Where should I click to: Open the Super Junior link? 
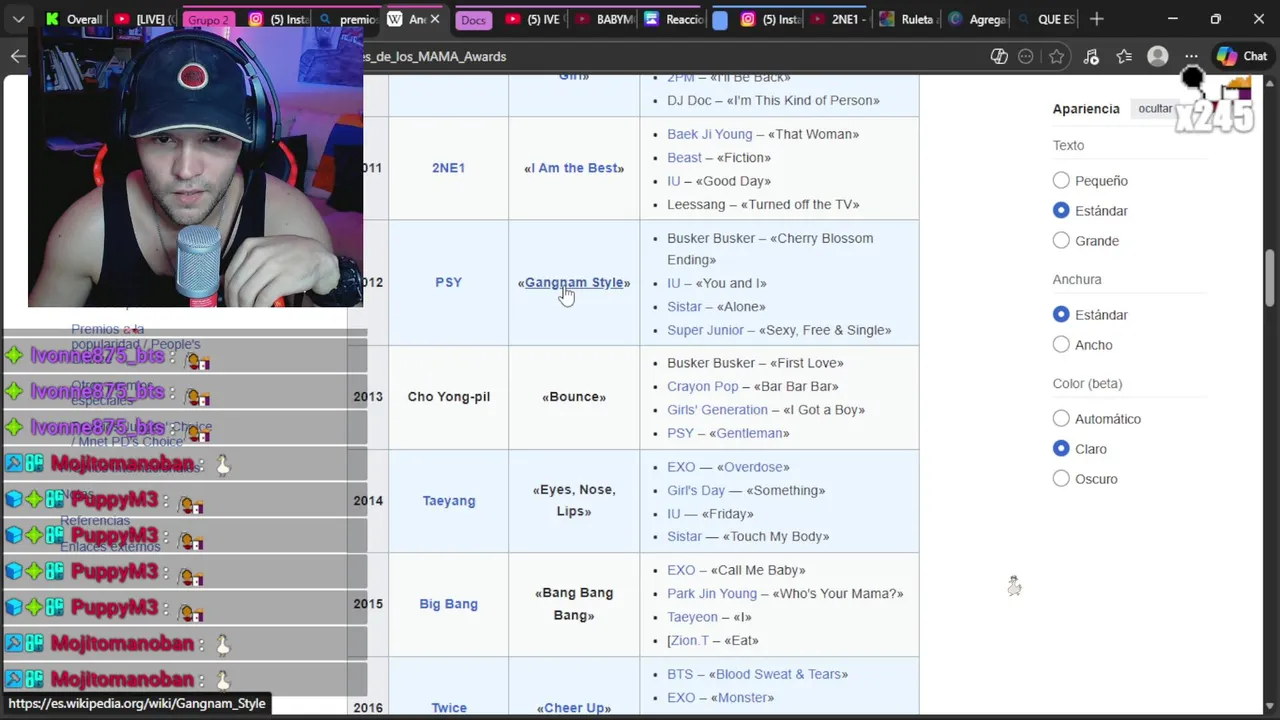point(705,330)
